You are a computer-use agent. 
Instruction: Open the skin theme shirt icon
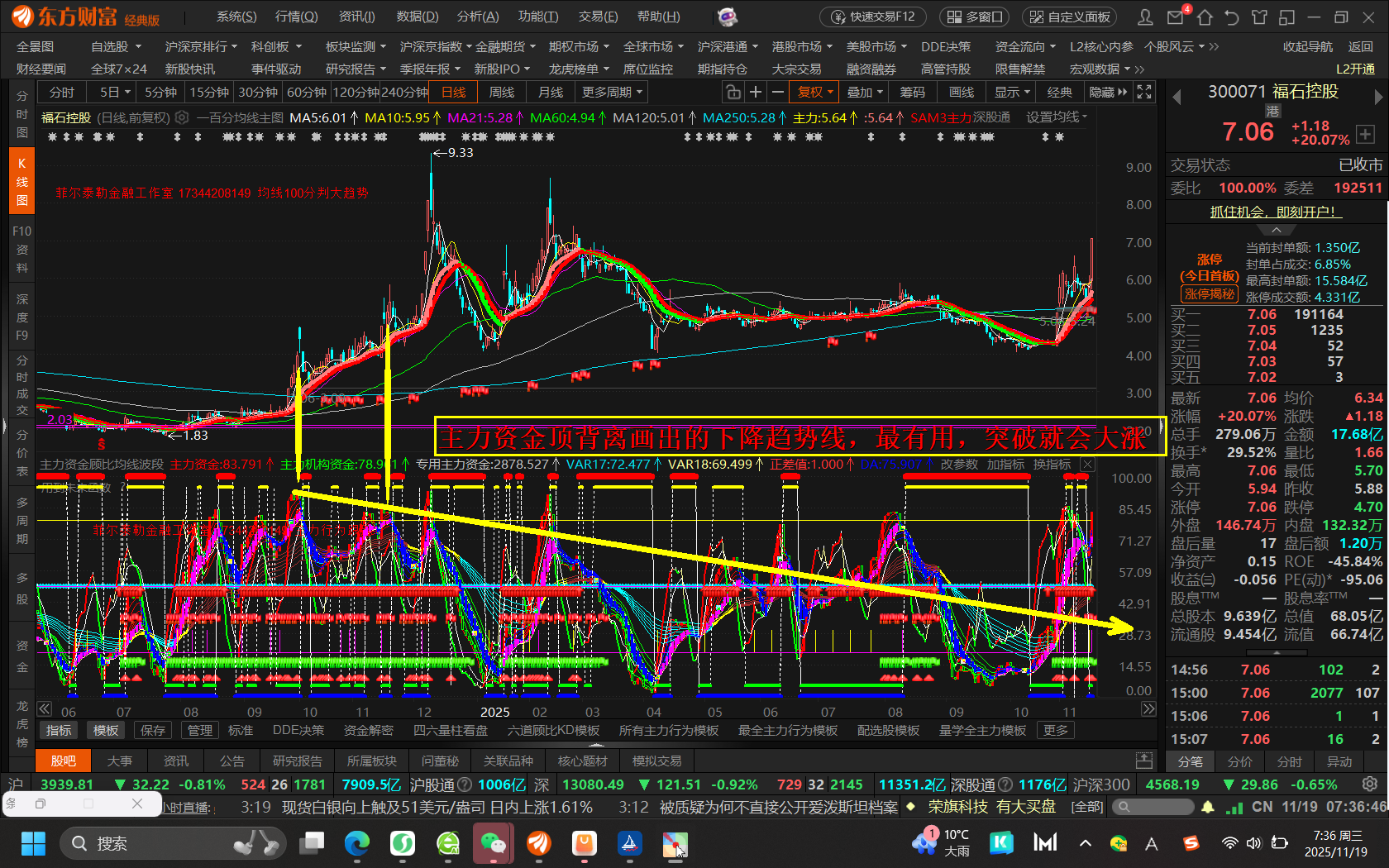point(1259,17)
